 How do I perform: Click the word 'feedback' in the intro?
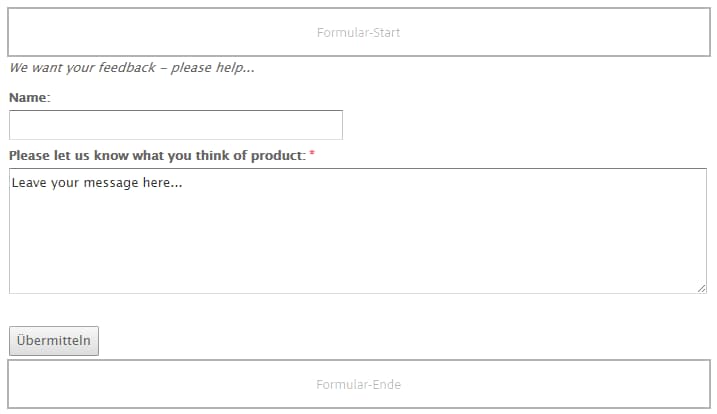click(x=127, y=67)
